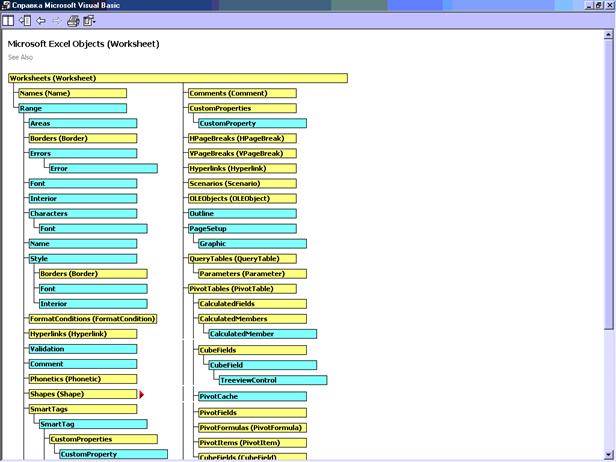Click Phonetics (Phonetic) box
Image resolution: width=616 pixels, height=462 pixels.
[83, 379]
